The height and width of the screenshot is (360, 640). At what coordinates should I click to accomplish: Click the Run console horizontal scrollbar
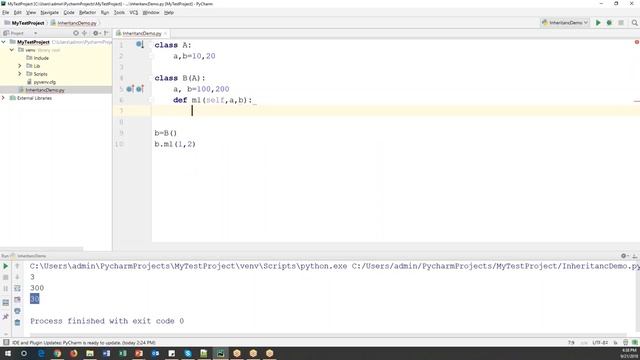[x=327, y=334]
